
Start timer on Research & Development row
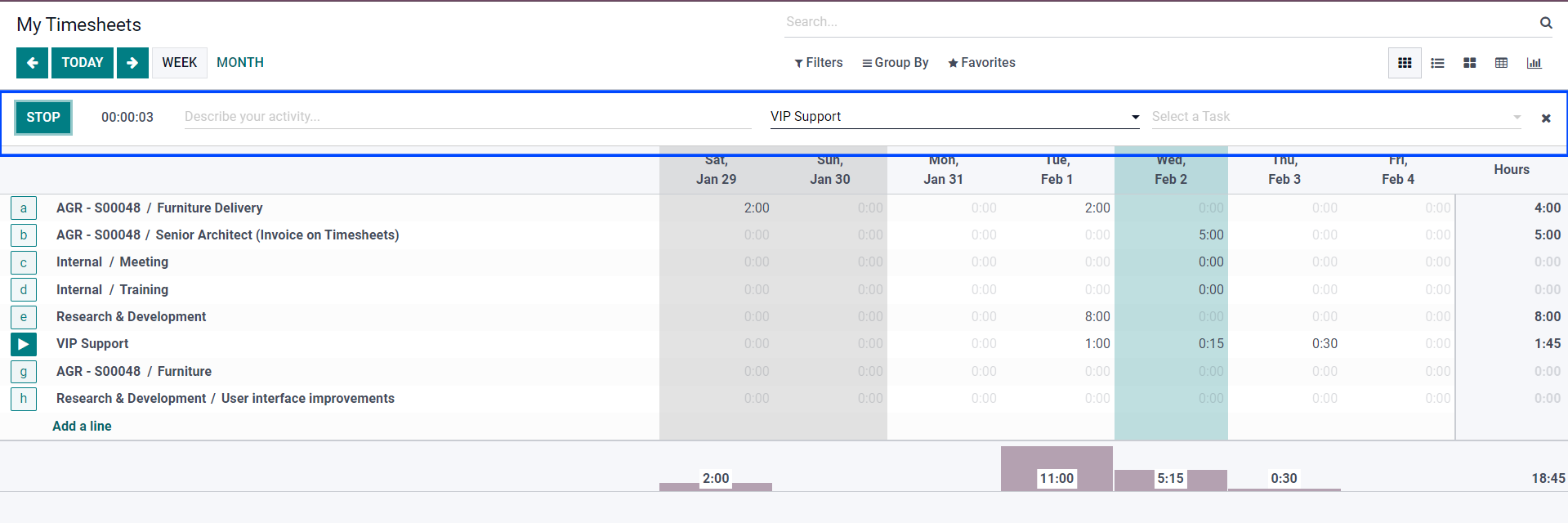coord(24,317)
